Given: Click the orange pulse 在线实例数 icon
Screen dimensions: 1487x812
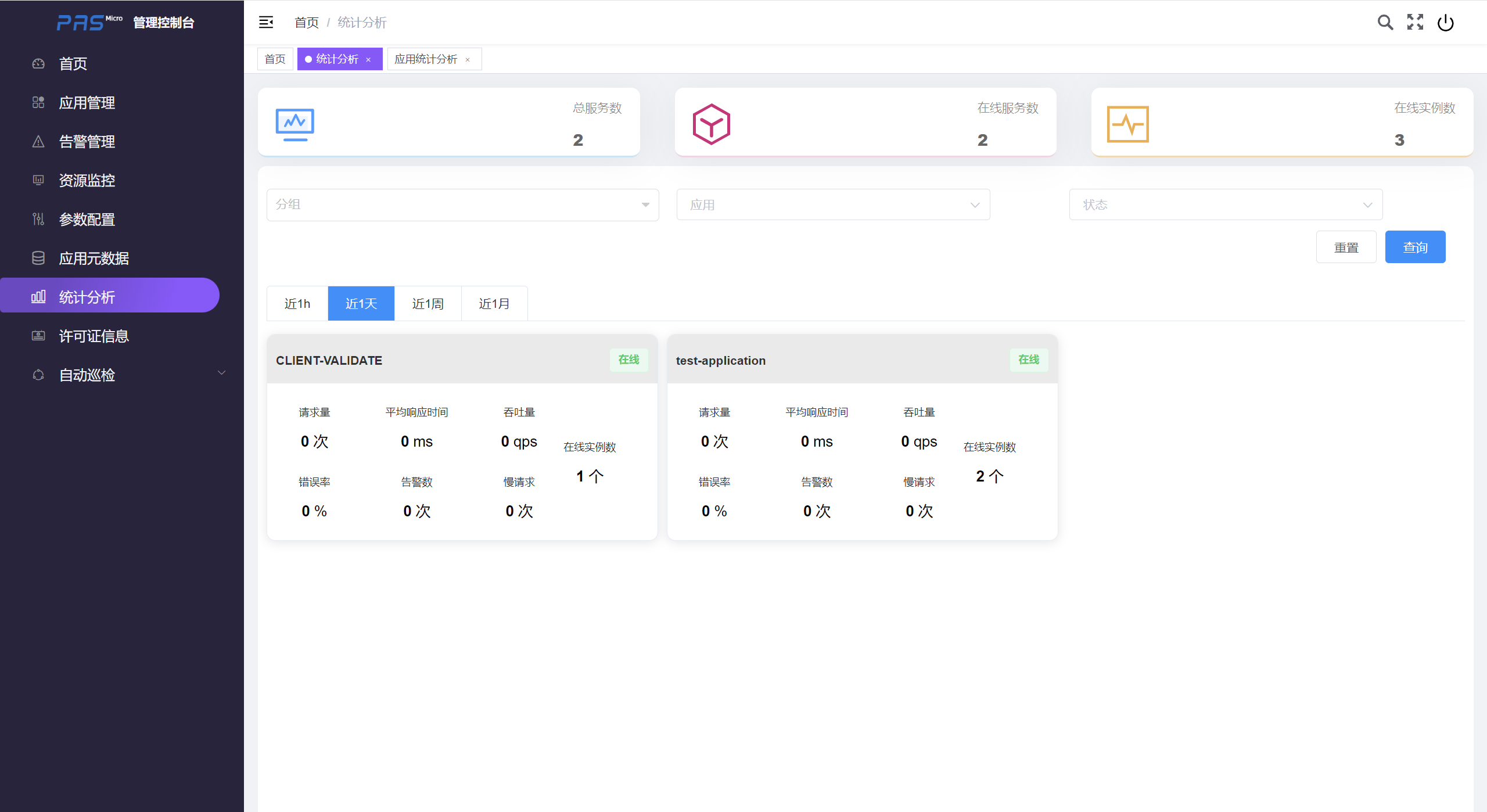Looking at the screenshot, I should (x=1127, y=124).
